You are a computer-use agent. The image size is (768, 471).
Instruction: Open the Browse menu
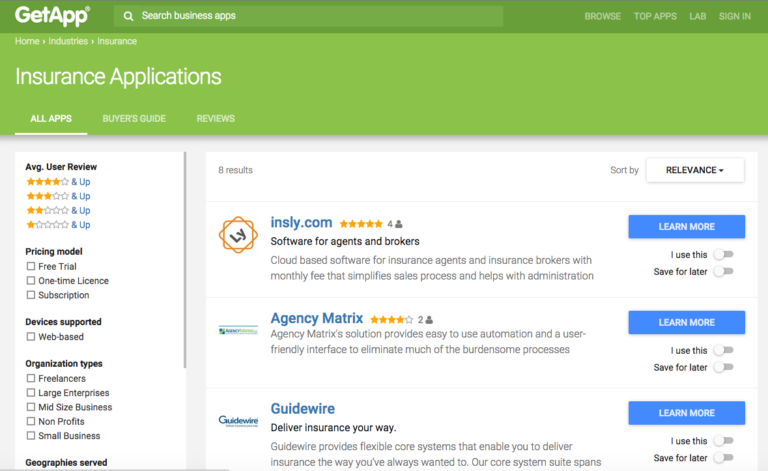pyautogui.click(x=602, y=16)
